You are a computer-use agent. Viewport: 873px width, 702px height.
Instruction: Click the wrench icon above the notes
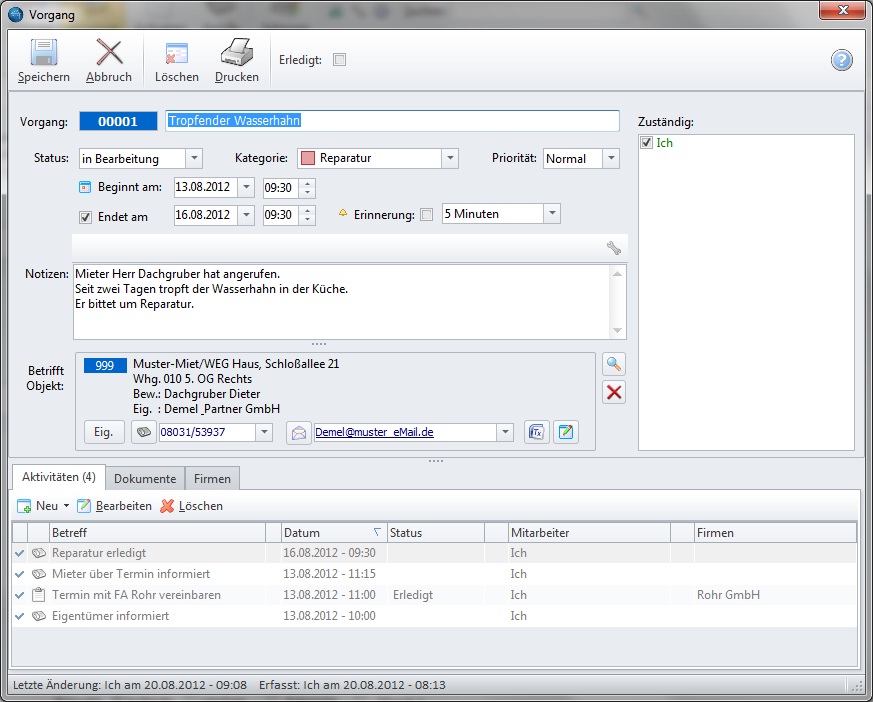[614, 248]
